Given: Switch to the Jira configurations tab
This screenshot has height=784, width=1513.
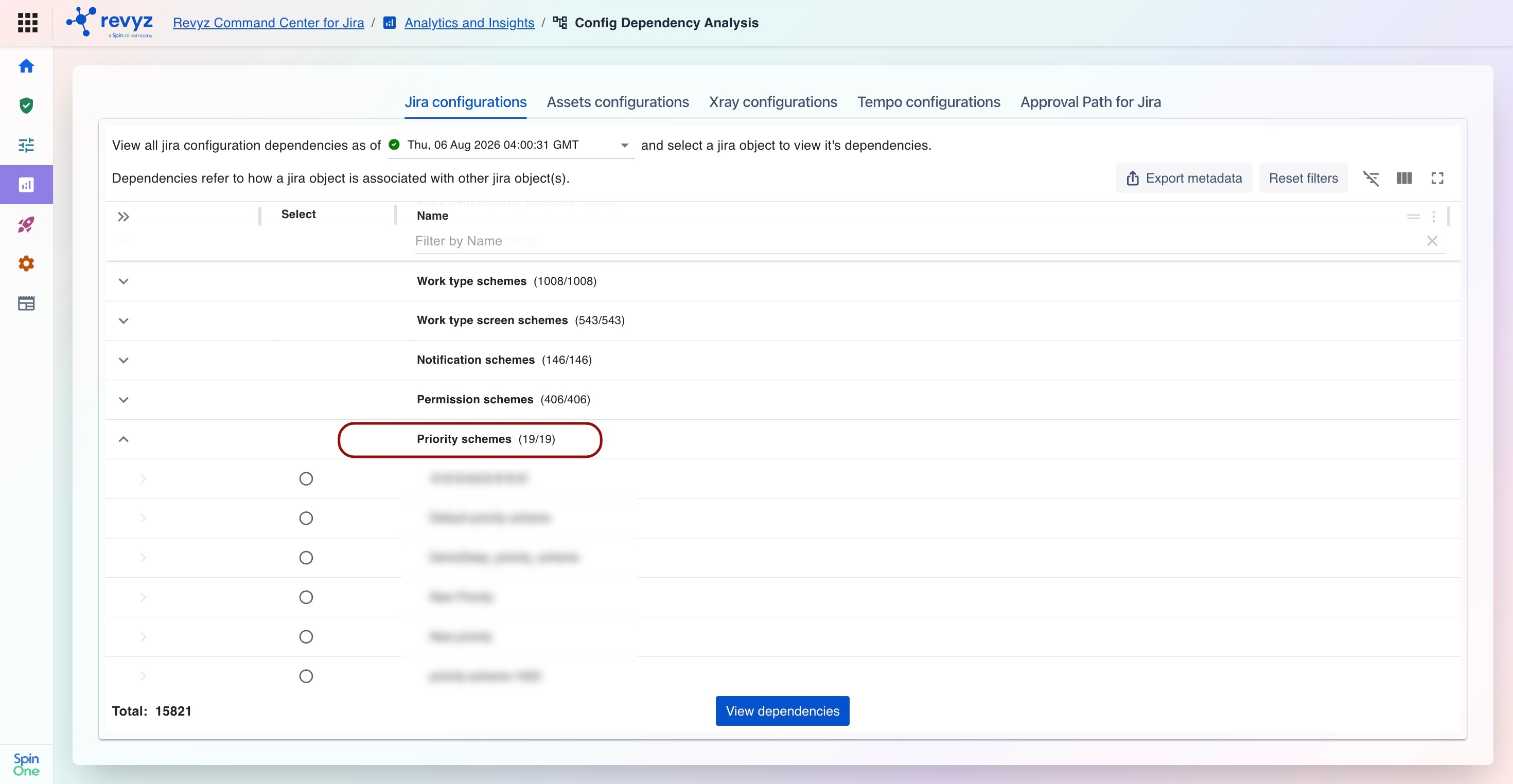Looking at the screenshot, I should (x=466, y=101).
